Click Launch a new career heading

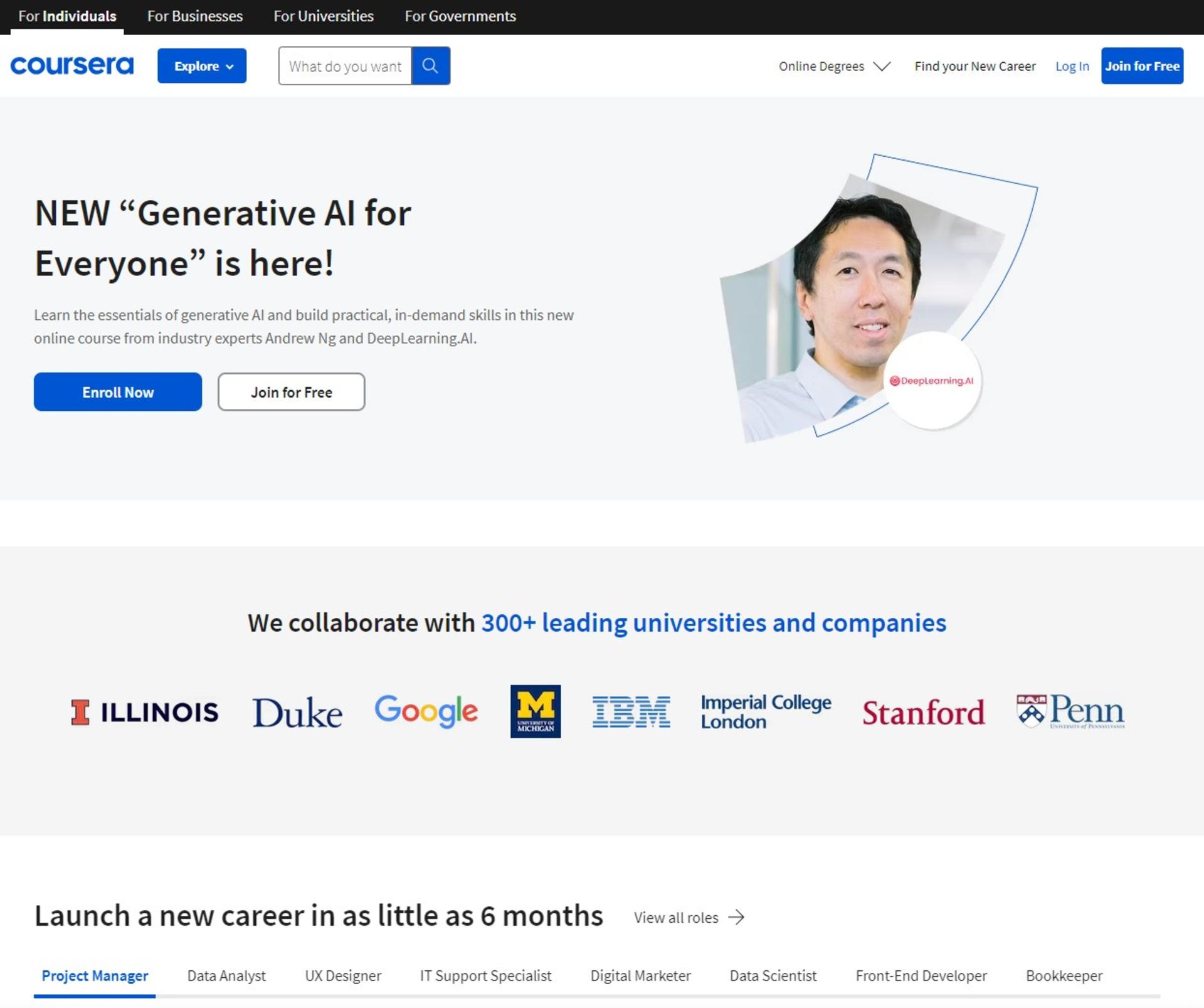[x=319, y=916]
